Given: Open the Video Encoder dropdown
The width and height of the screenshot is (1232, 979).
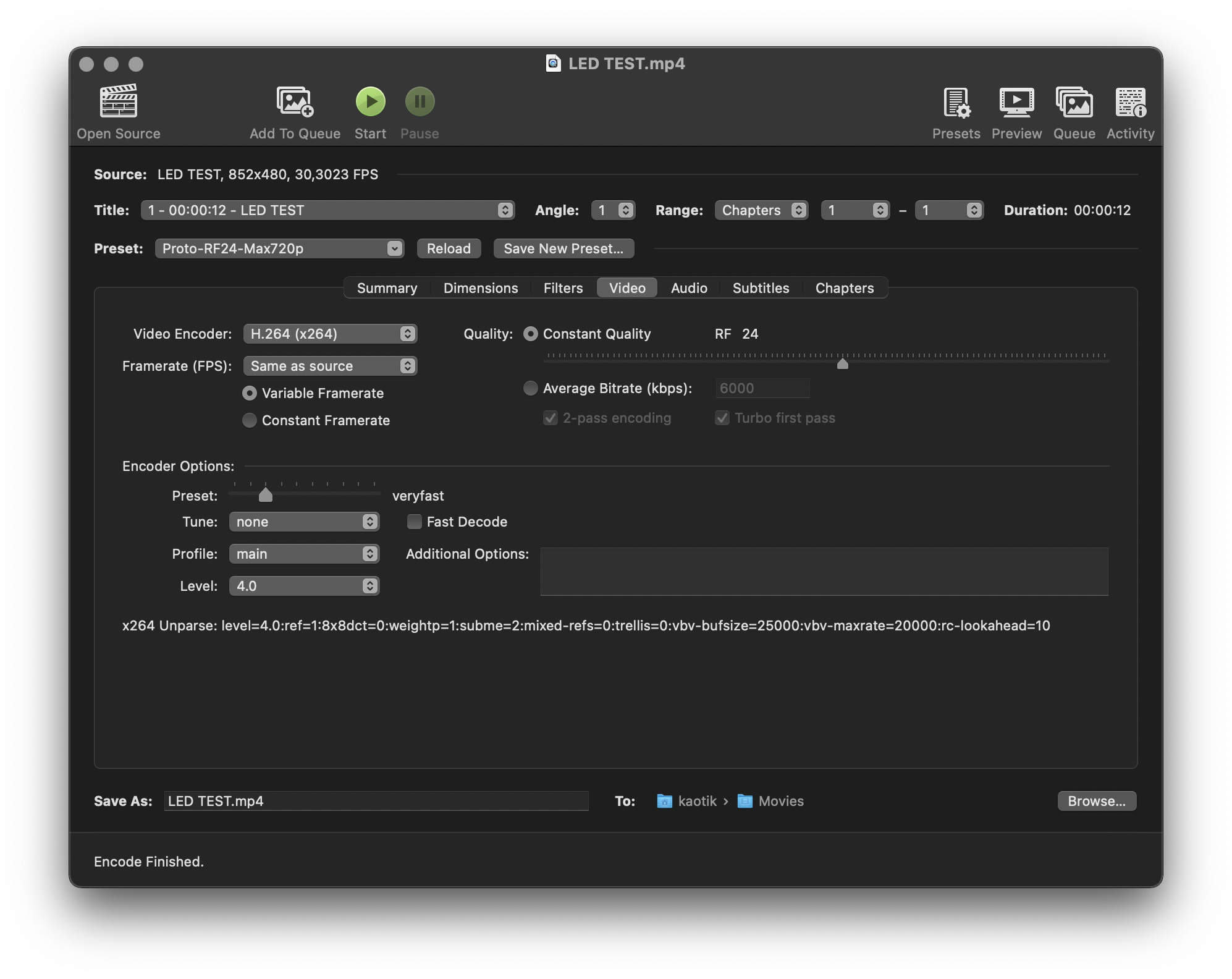Looking at the screenshot, I should pos(330,334).
